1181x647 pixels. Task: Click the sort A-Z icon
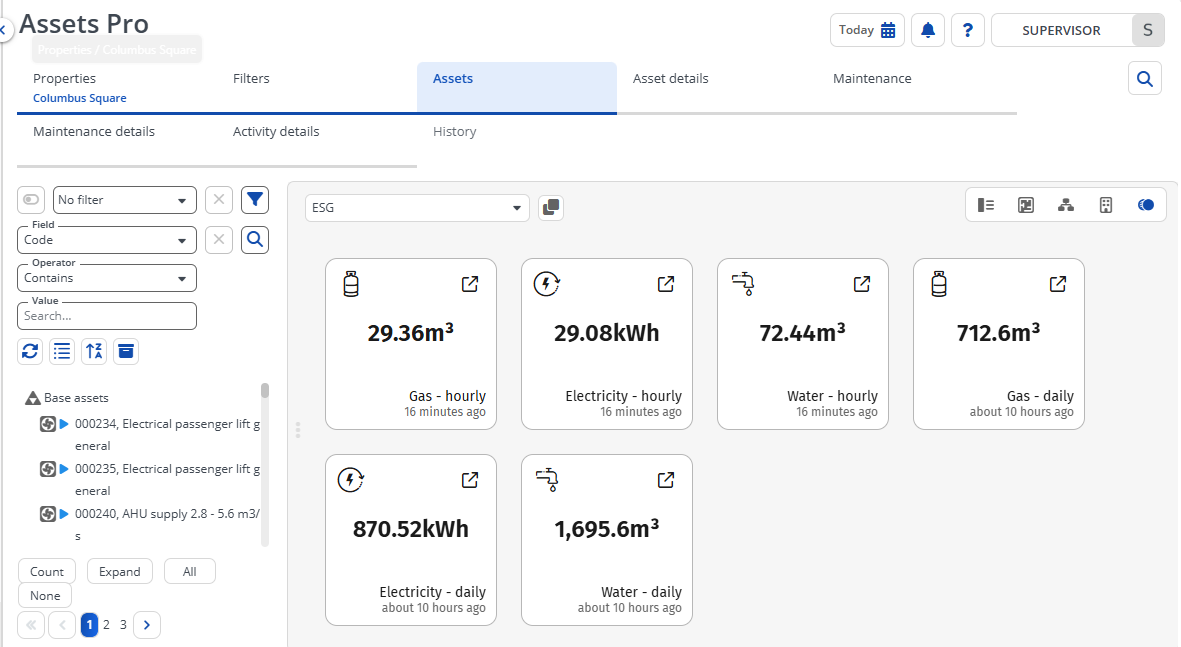[94, 350]
